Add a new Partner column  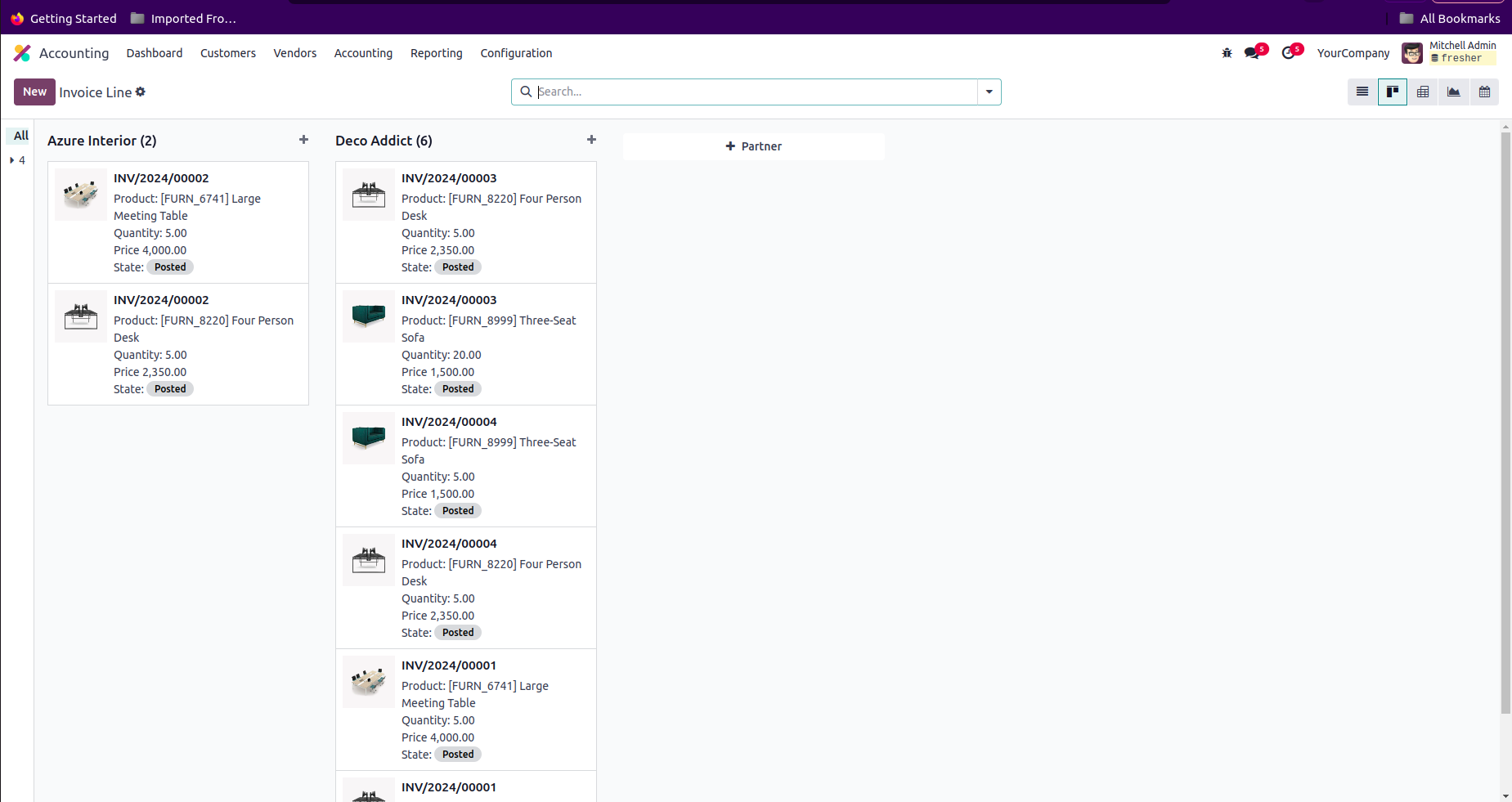(753, 146)
